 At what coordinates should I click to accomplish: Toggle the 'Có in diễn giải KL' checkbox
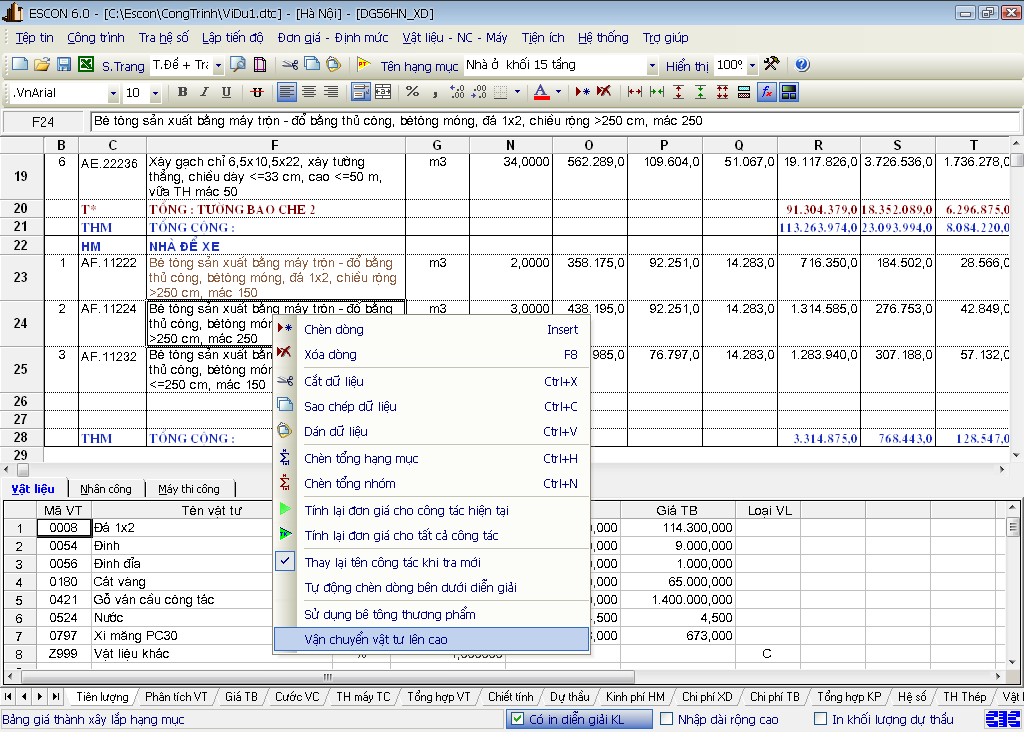[x=517, y=719]
